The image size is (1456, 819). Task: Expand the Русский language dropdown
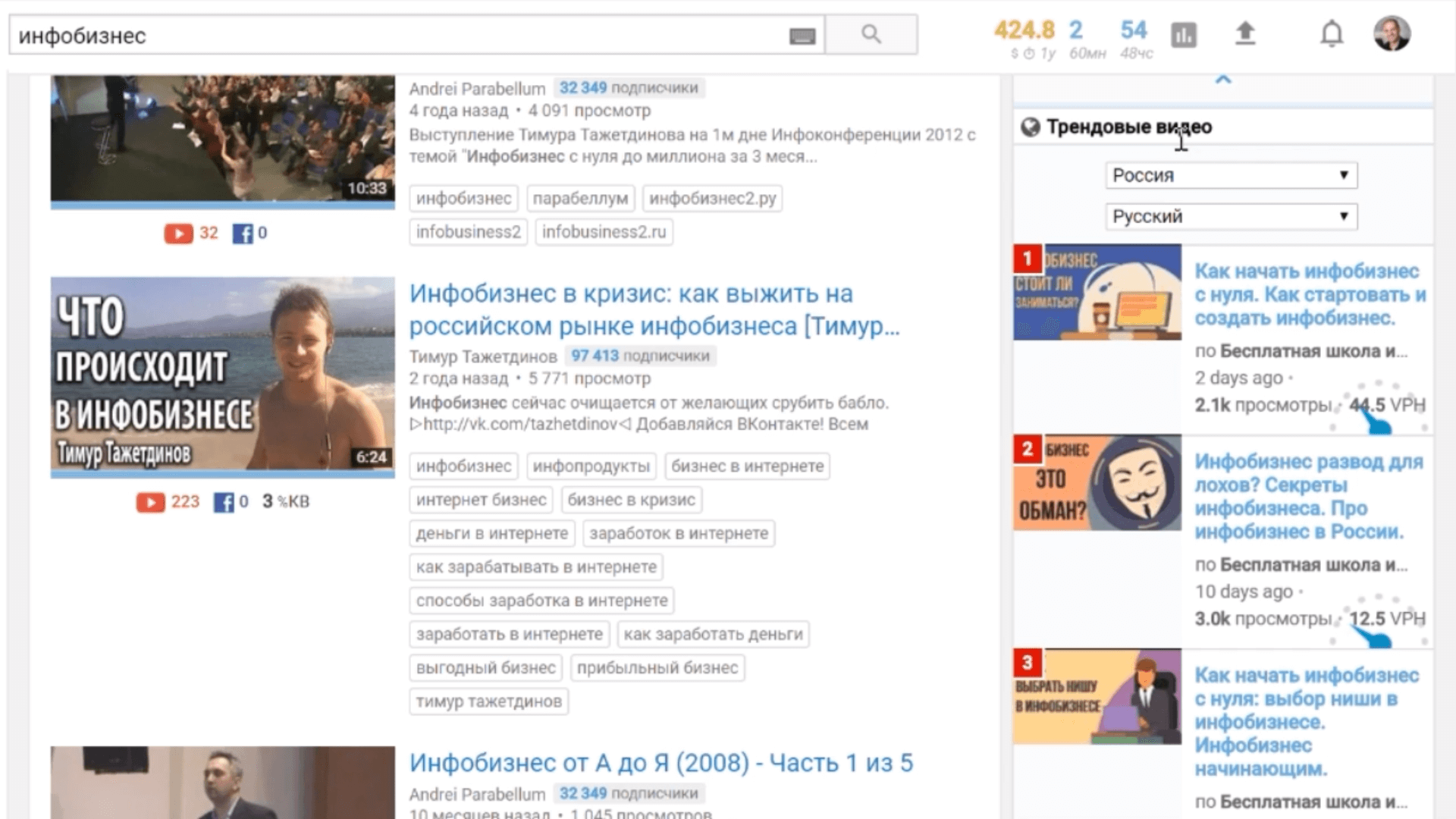coord(1230,217)
